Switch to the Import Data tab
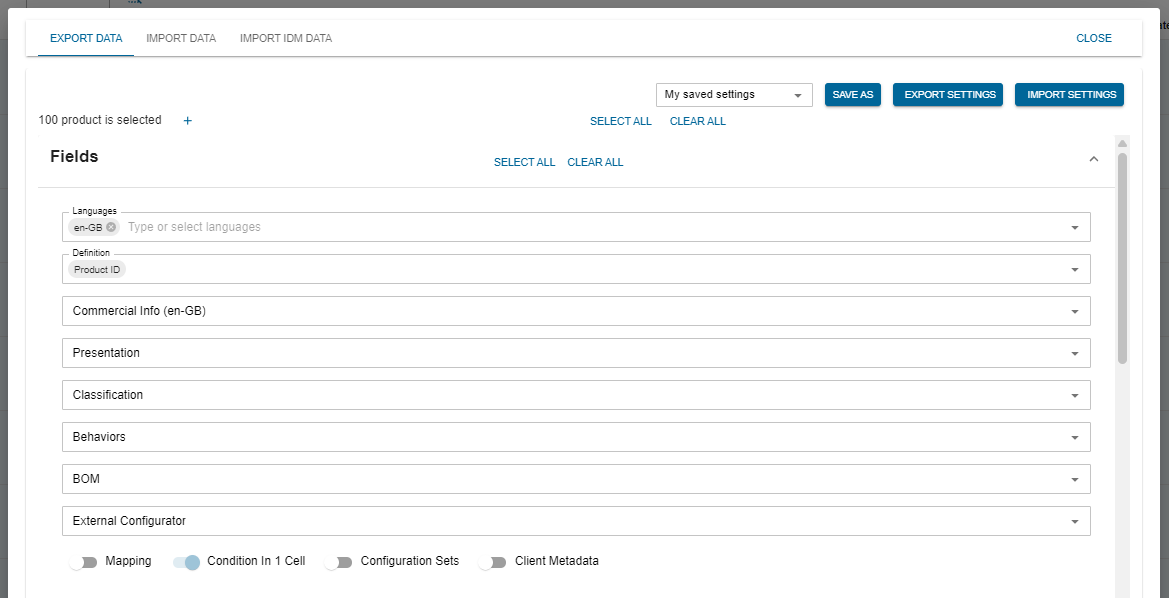Image resolution: width=1169 pixels, height=598 pixels. [x=181, y=38]
